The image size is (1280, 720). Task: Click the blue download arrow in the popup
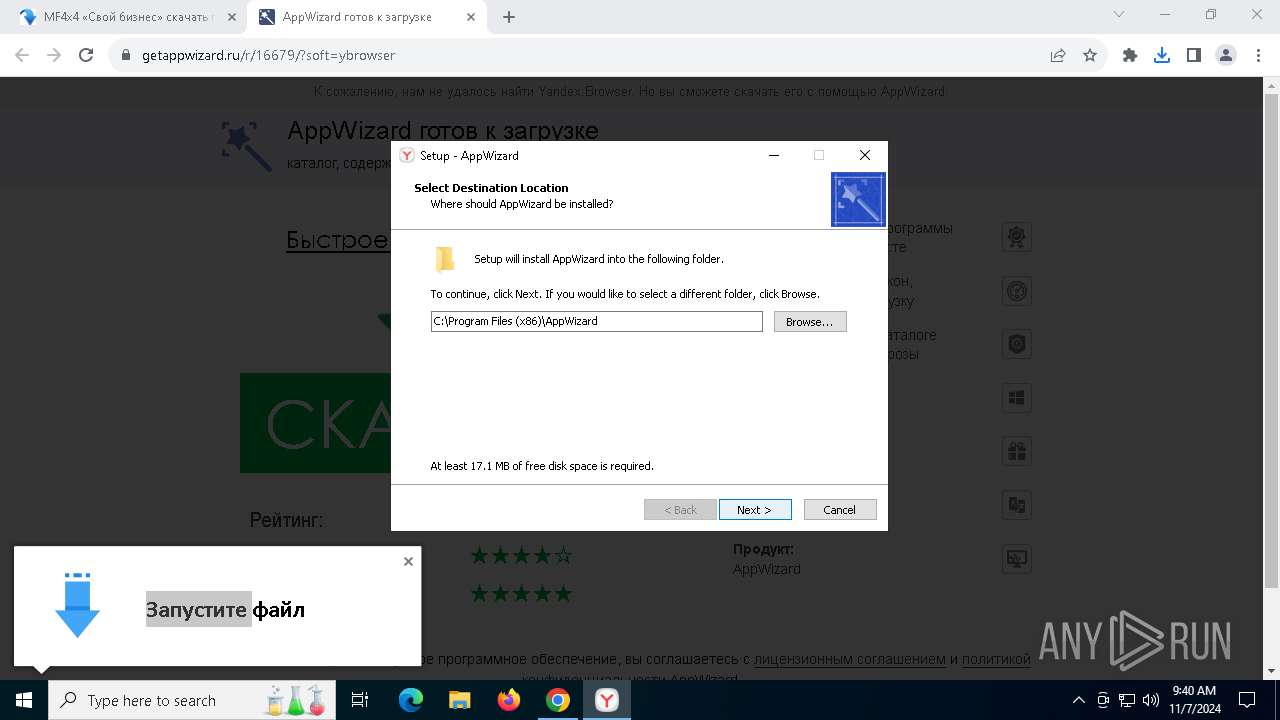(x=77, y=605)
